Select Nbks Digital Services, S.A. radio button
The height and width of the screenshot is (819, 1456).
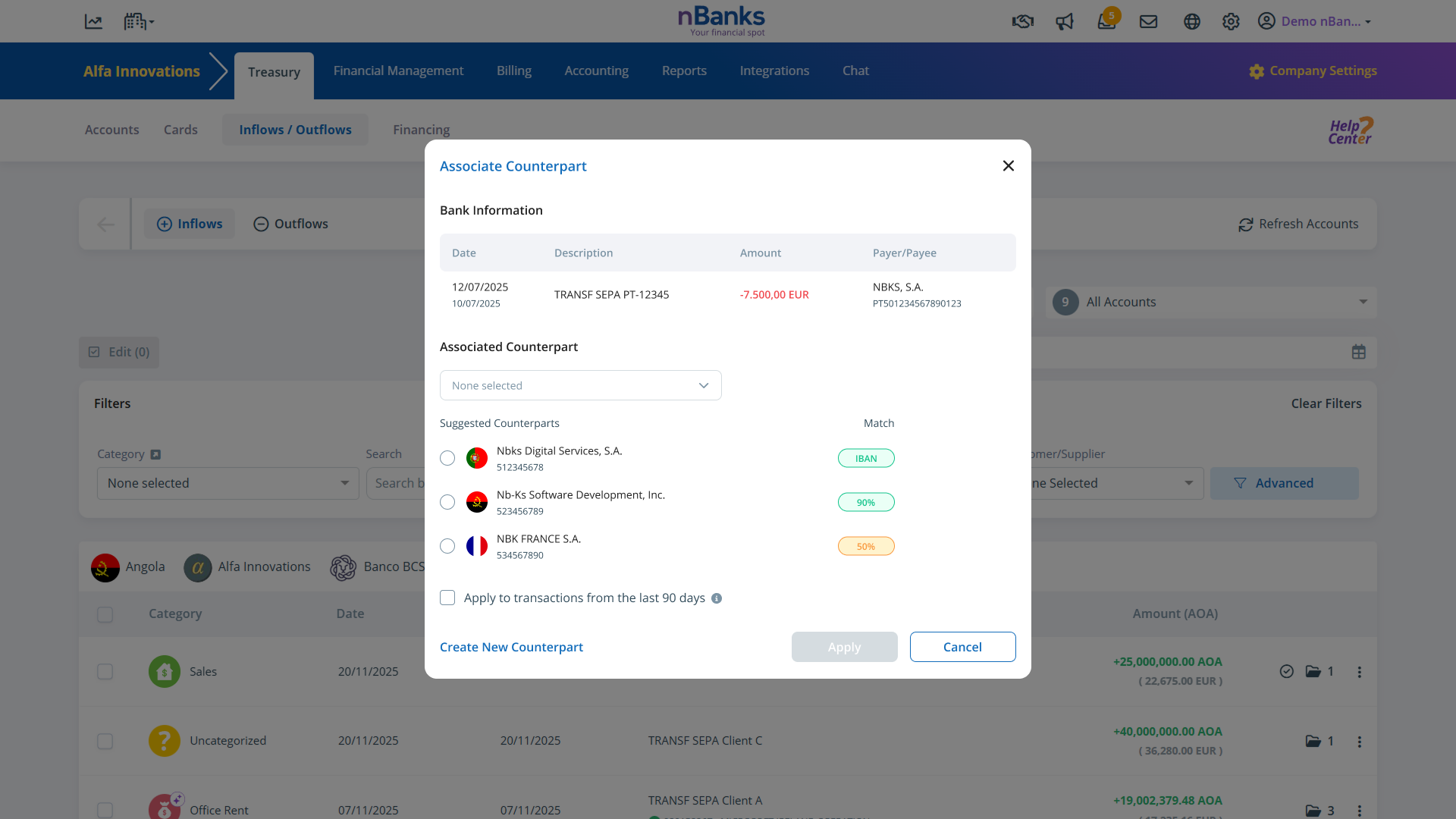[447, 458]
